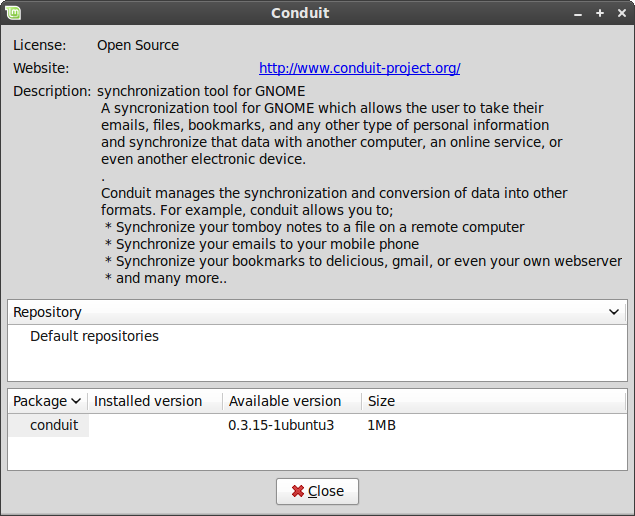Click the Conduit window title text

[300, 13]
